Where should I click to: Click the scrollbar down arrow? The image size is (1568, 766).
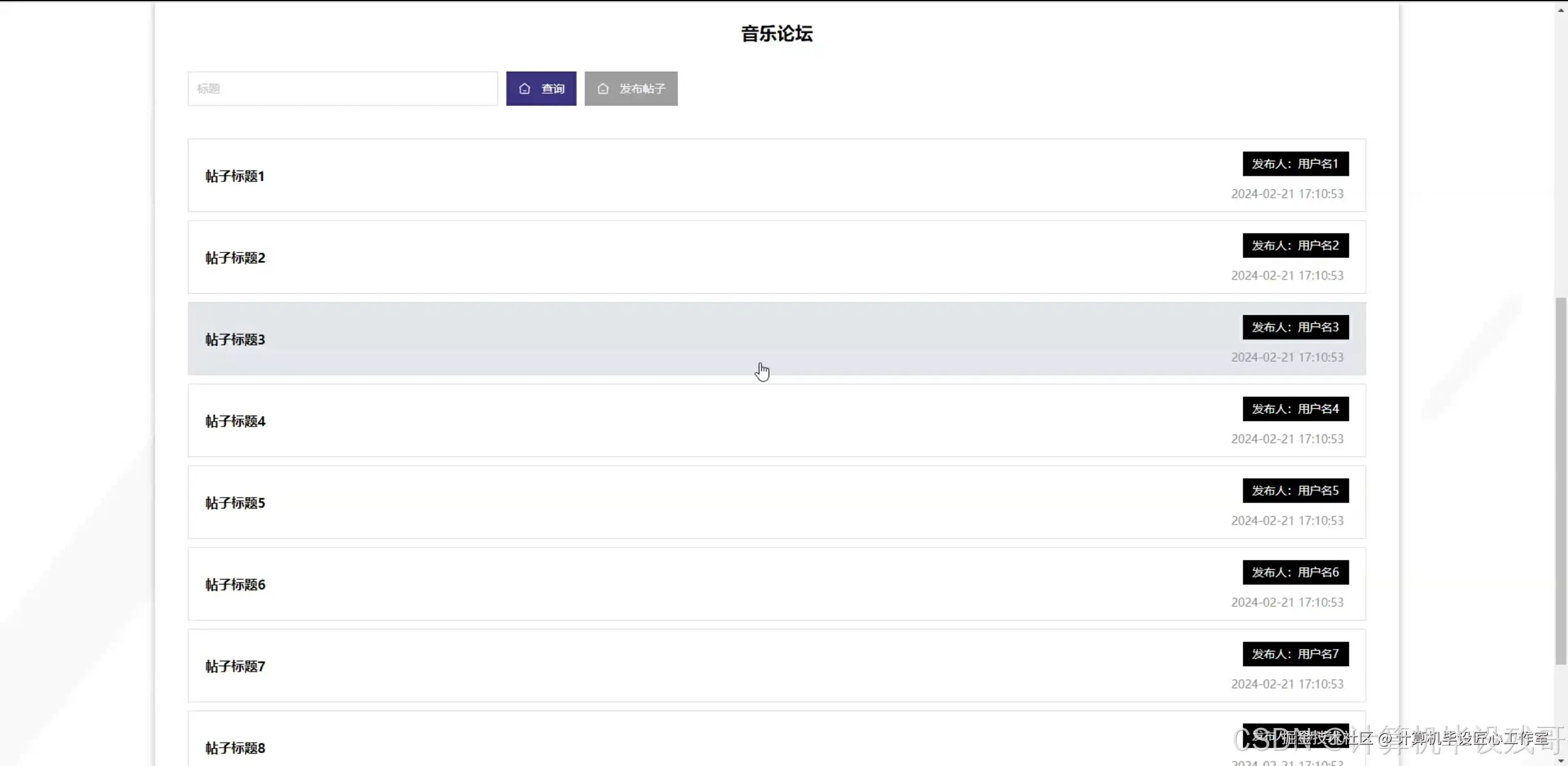pyautogui.click(x=1561, y=760)
